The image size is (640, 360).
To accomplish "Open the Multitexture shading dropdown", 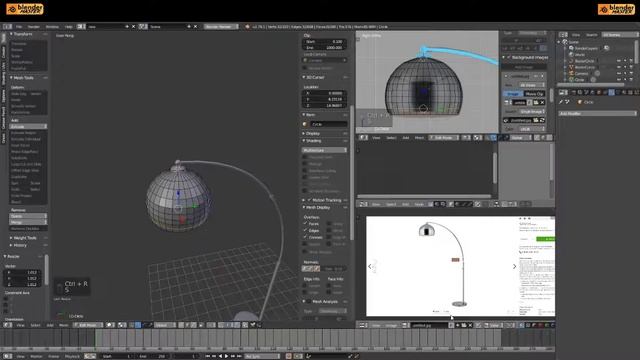I will coord(325,150).
